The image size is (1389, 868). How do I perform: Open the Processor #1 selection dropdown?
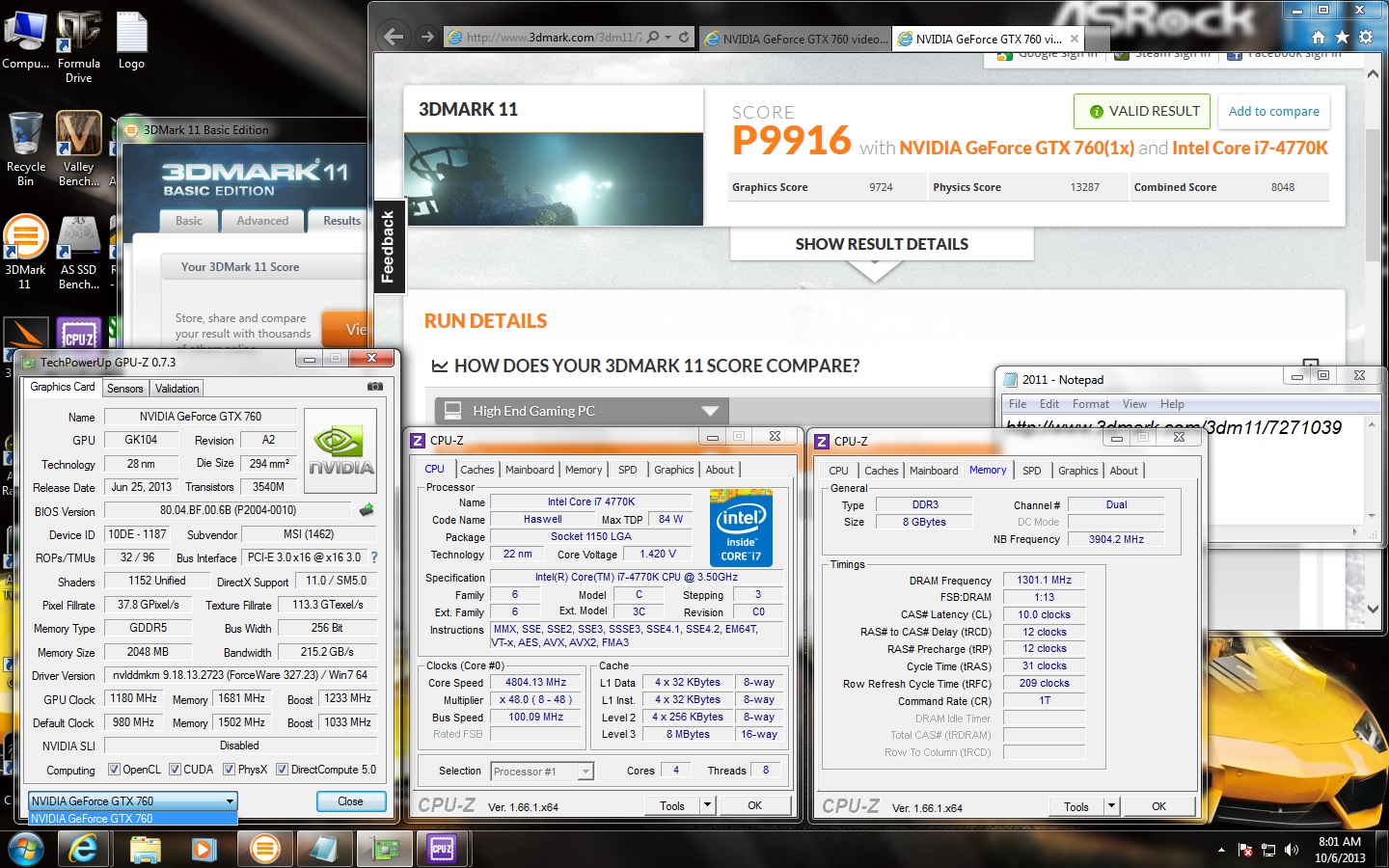[585, 772]
